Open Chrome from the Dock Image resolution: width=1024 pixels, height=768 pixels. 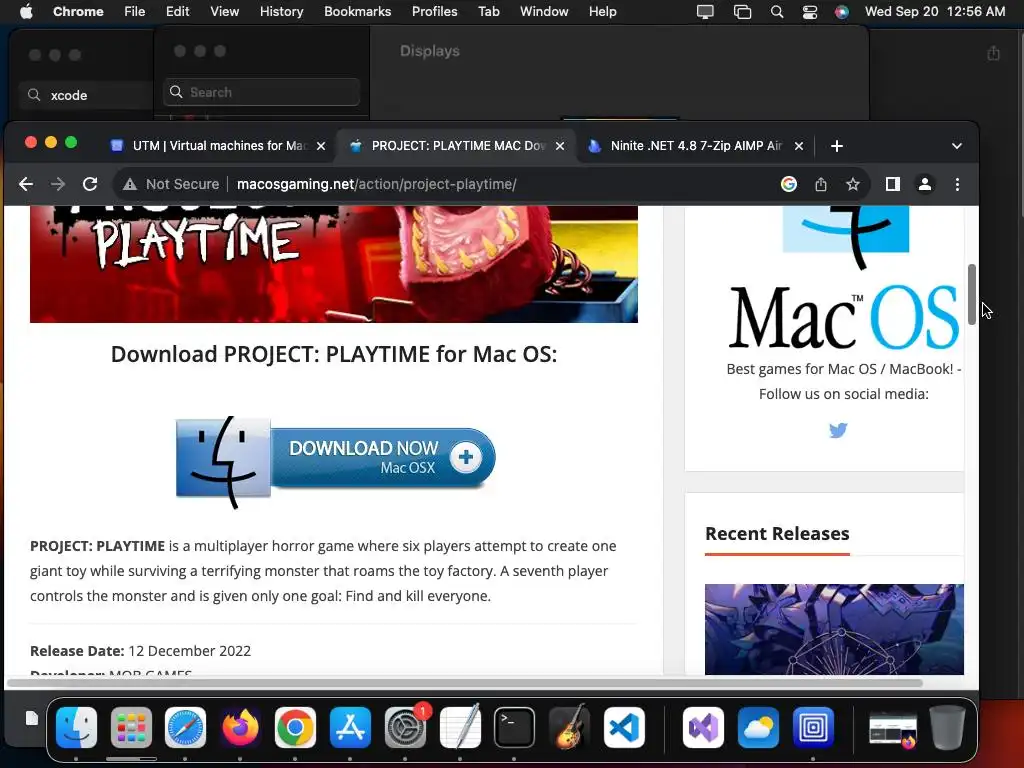tap(295, 728)
